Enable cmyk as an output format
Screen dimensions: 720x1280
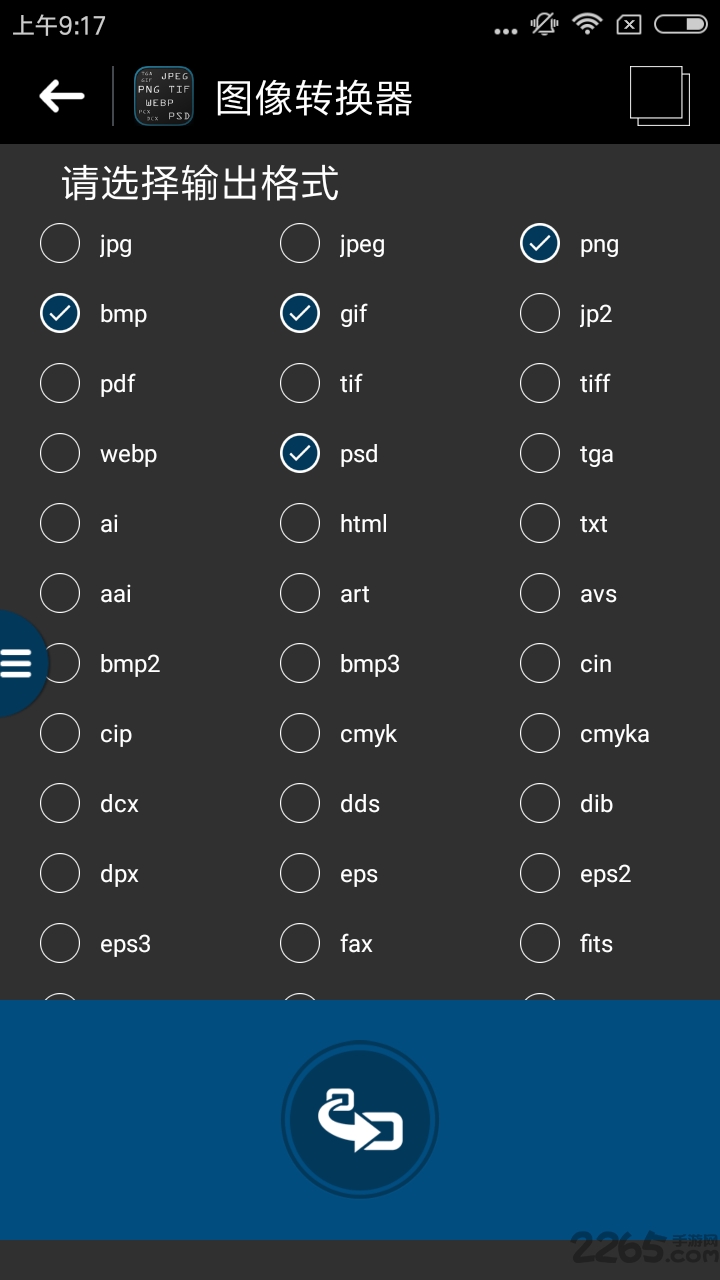click(300, 733)
